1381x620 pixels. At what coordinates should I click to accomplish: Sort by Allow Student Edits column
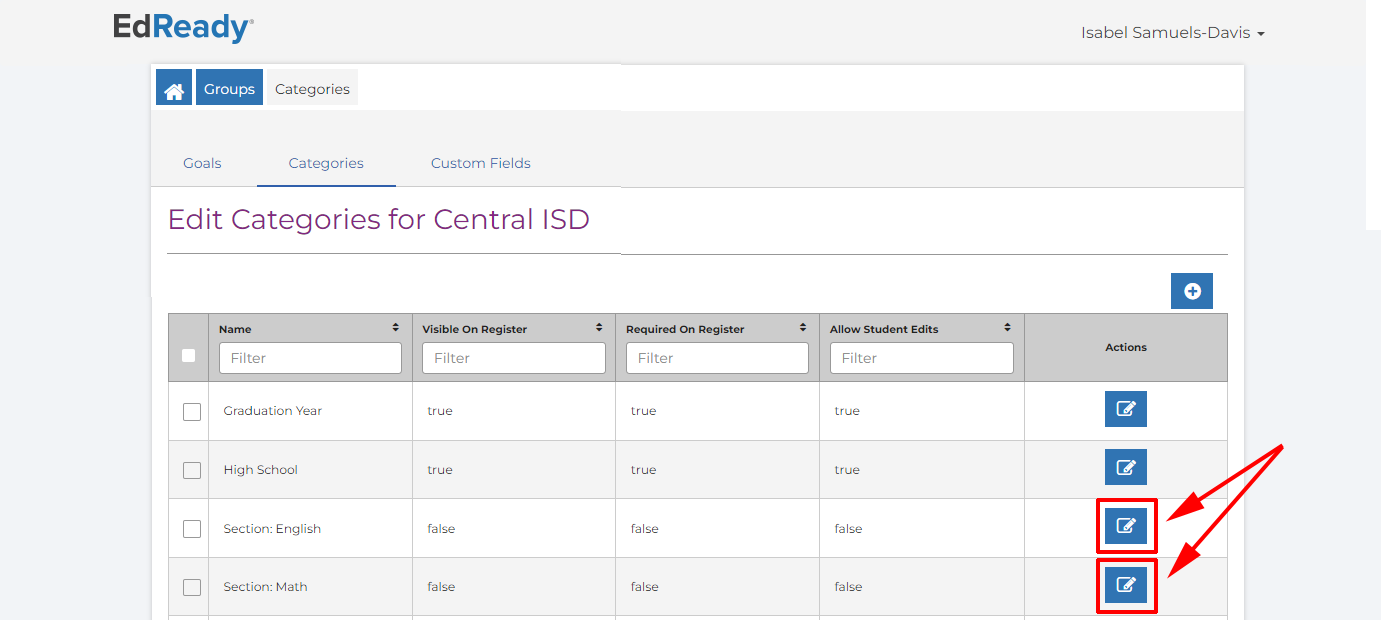[x=1007, y=328]
